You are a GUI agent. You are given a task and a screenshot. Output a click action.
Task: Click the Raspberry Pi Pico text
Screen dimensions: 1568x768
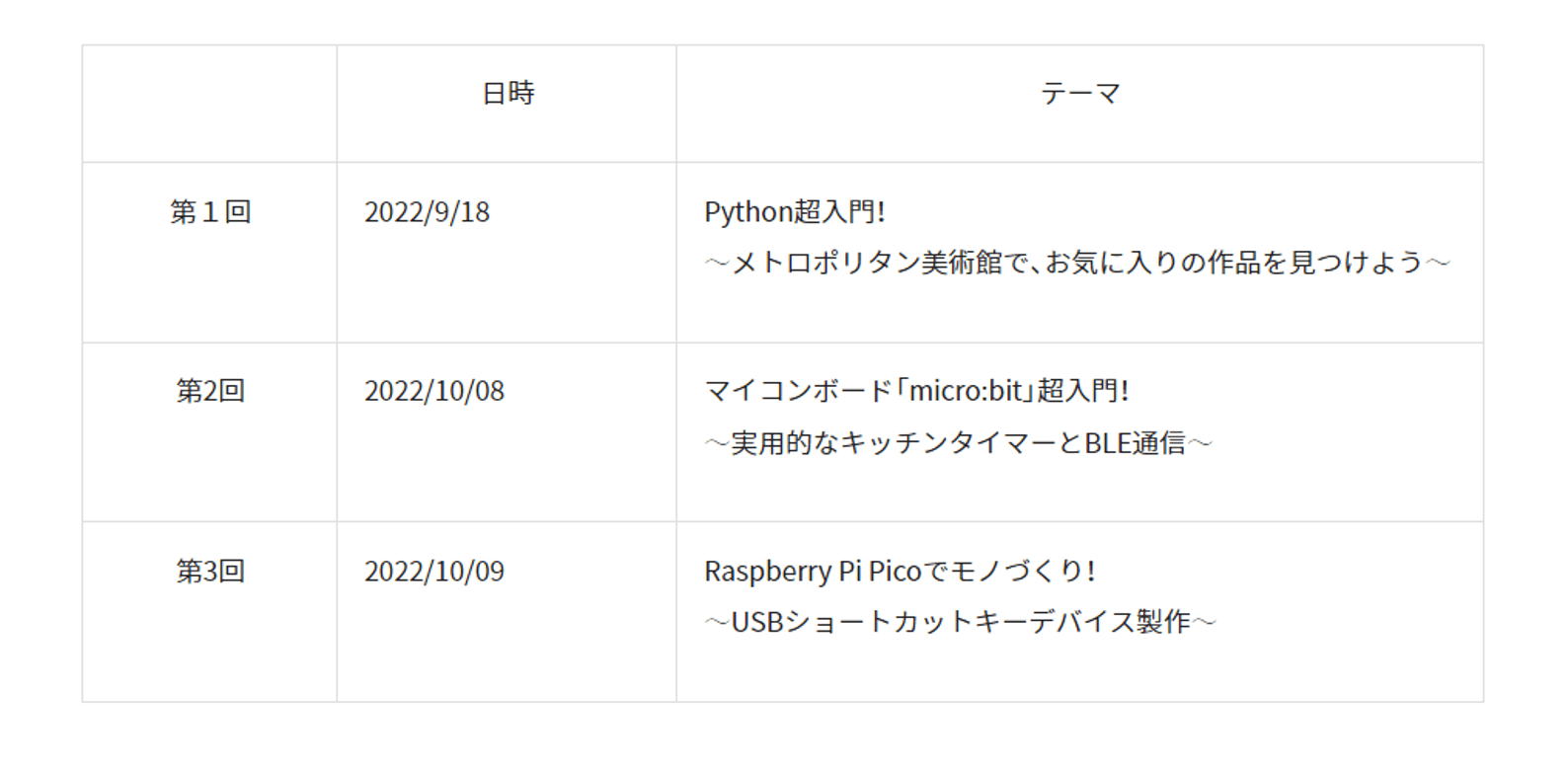pos(812,572)
